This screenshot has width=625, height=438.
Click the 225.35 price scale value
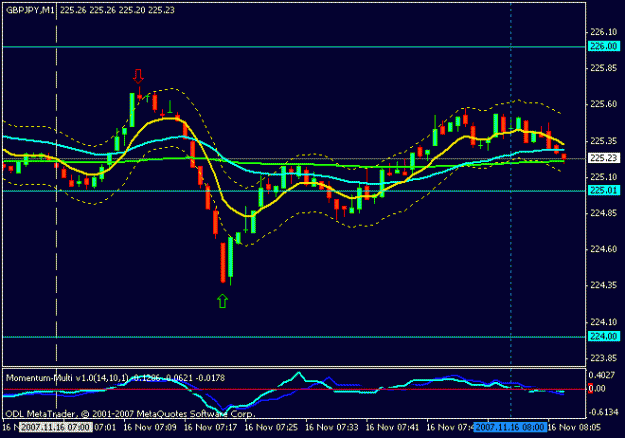(603, 141)
